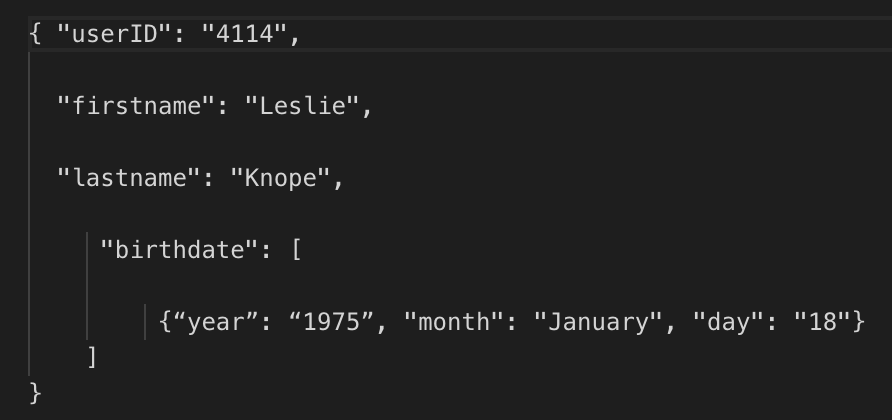Click the closing brace after "18"

856,322
